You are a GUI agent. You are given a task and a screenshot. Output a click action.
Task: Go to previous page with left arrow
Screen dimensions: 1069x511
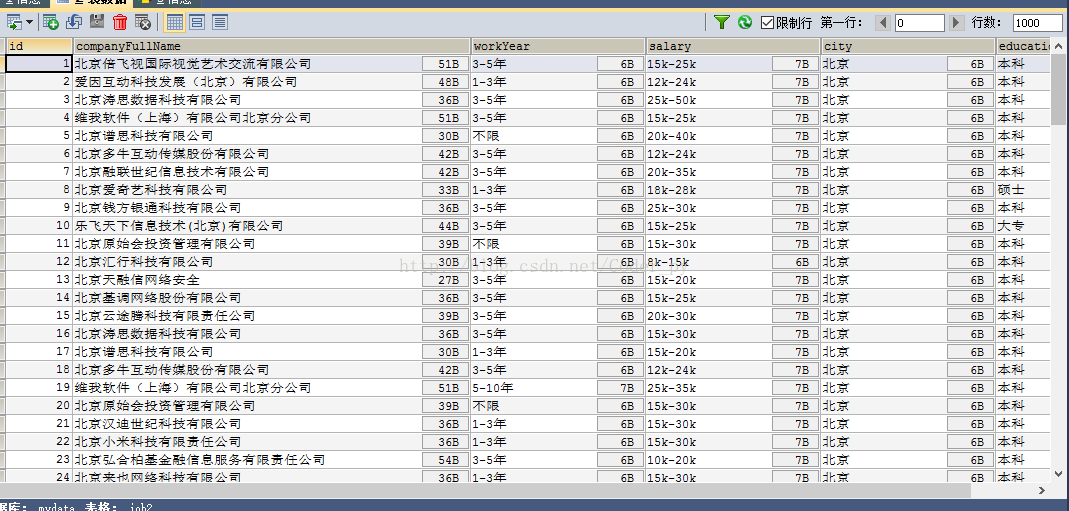pyautogui.click(x=884, y=22)
